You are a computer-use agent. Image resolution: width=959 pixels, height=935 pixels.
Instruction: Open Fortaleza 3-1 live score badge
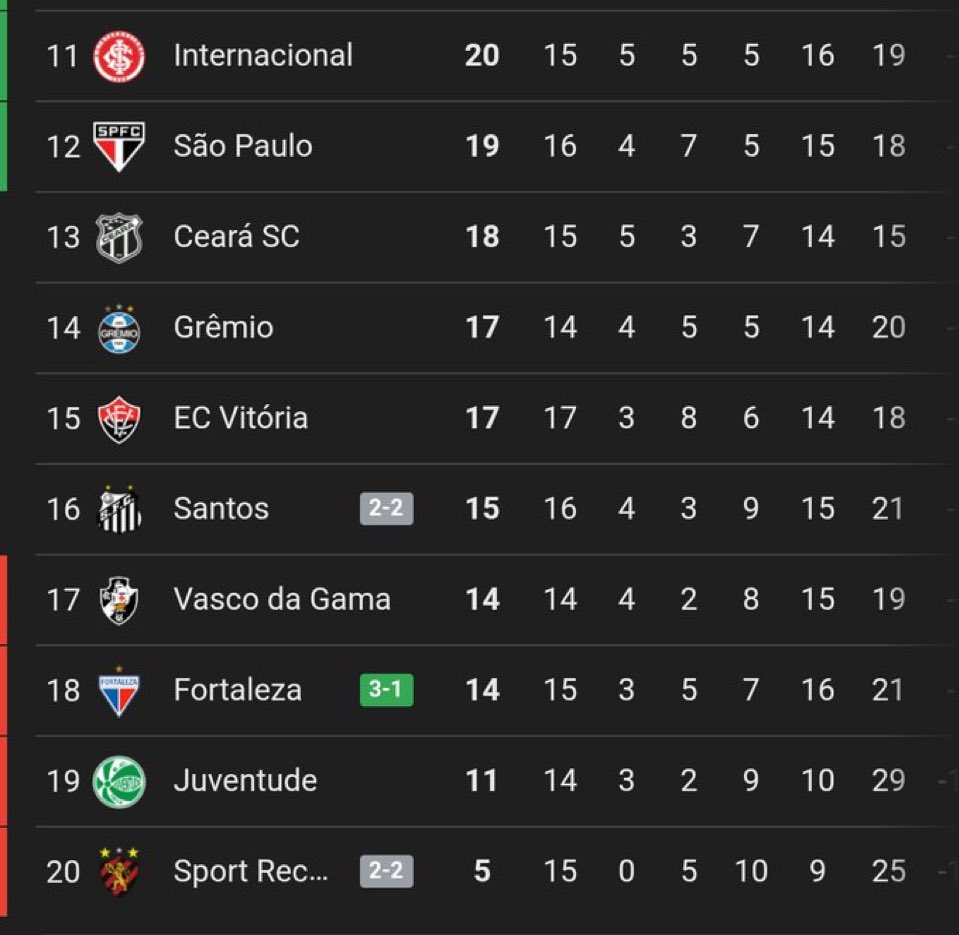click(386, 690)
